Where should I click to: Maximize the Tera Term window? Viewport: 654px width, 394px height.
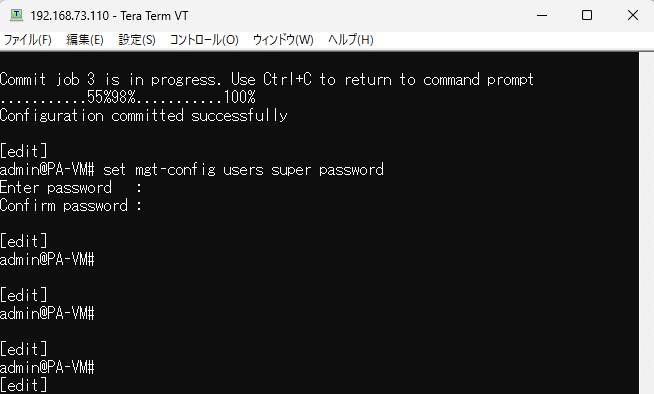(587, 15)
